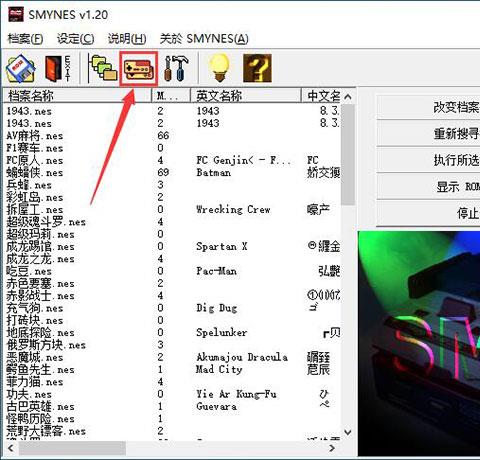Screen dimensions: 480x460
Task: Click the Exit door icon
Action: [58, 68]
